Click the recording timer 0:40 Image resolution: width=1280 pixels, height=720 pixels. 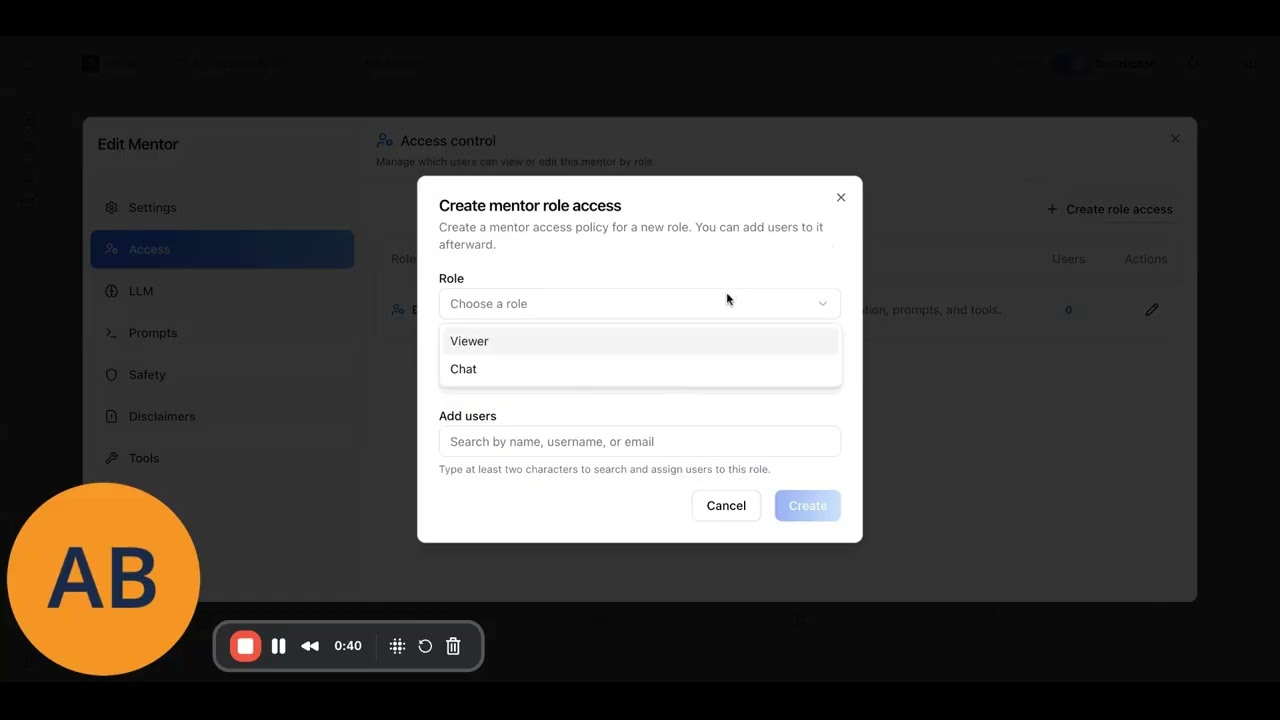coord(348,646)
